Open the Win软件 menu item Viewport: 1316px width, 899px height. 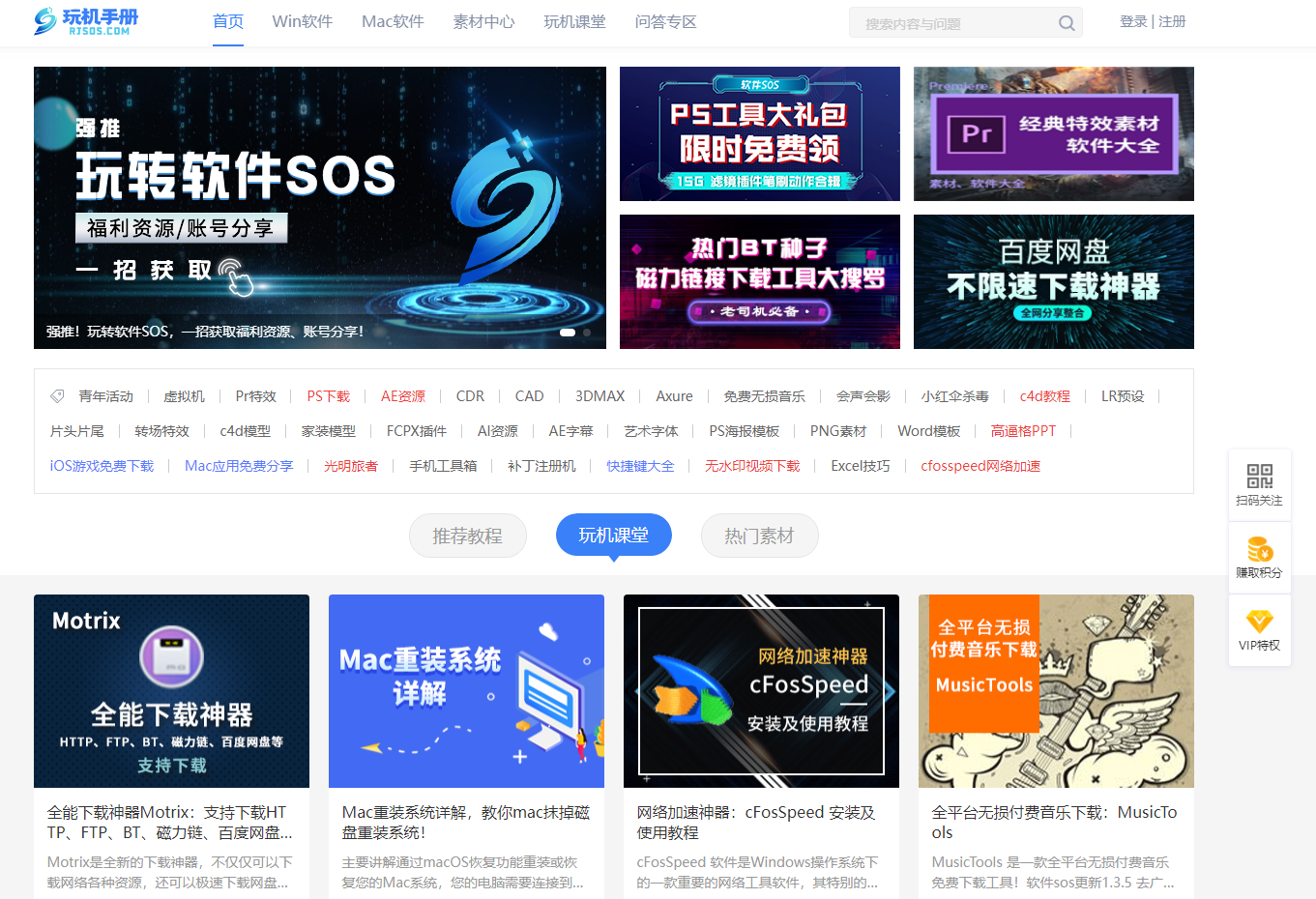pyautogui.click(x=303, y=21)
